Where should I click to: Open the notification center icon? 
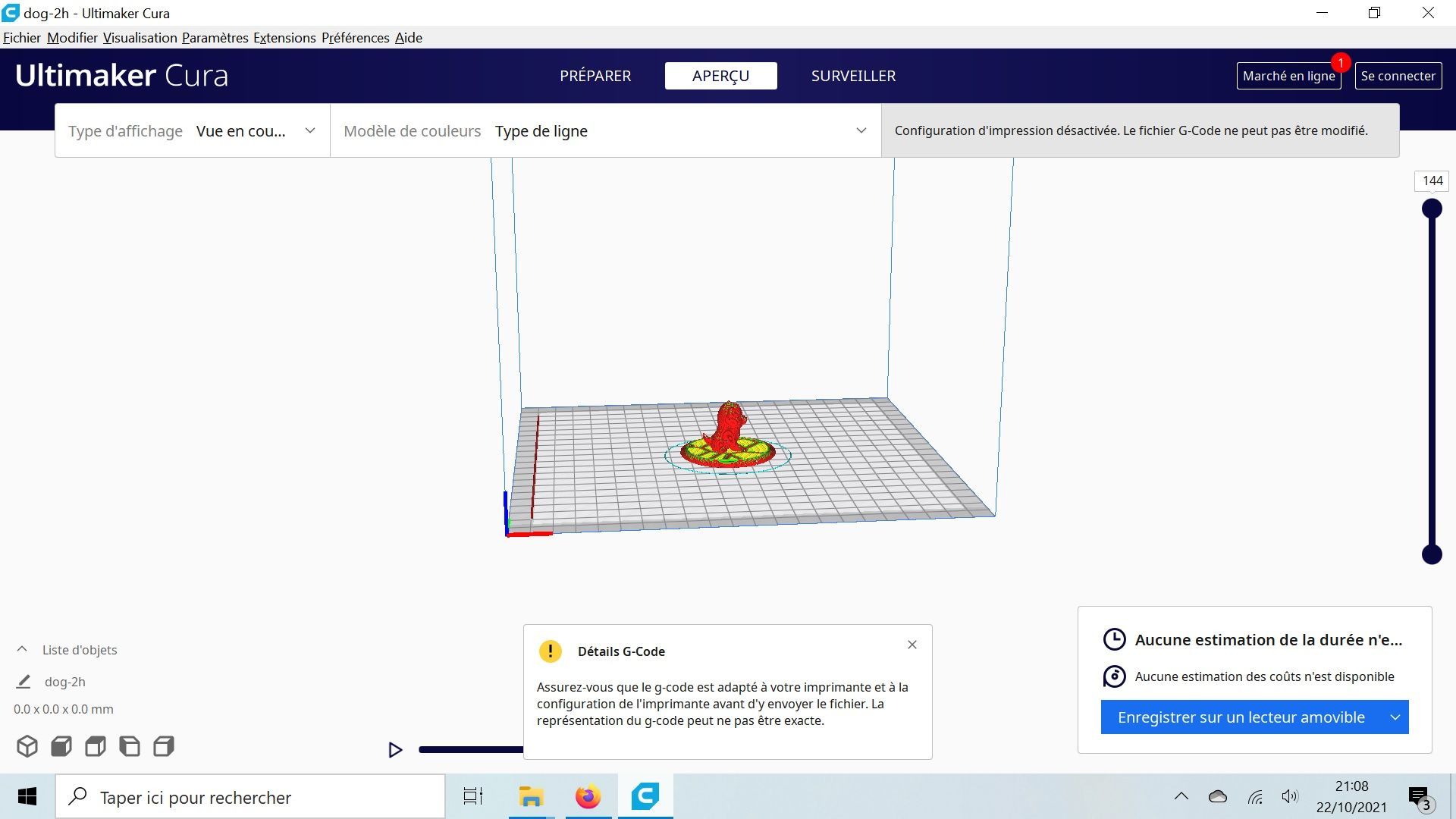(x=1420, y=798)
